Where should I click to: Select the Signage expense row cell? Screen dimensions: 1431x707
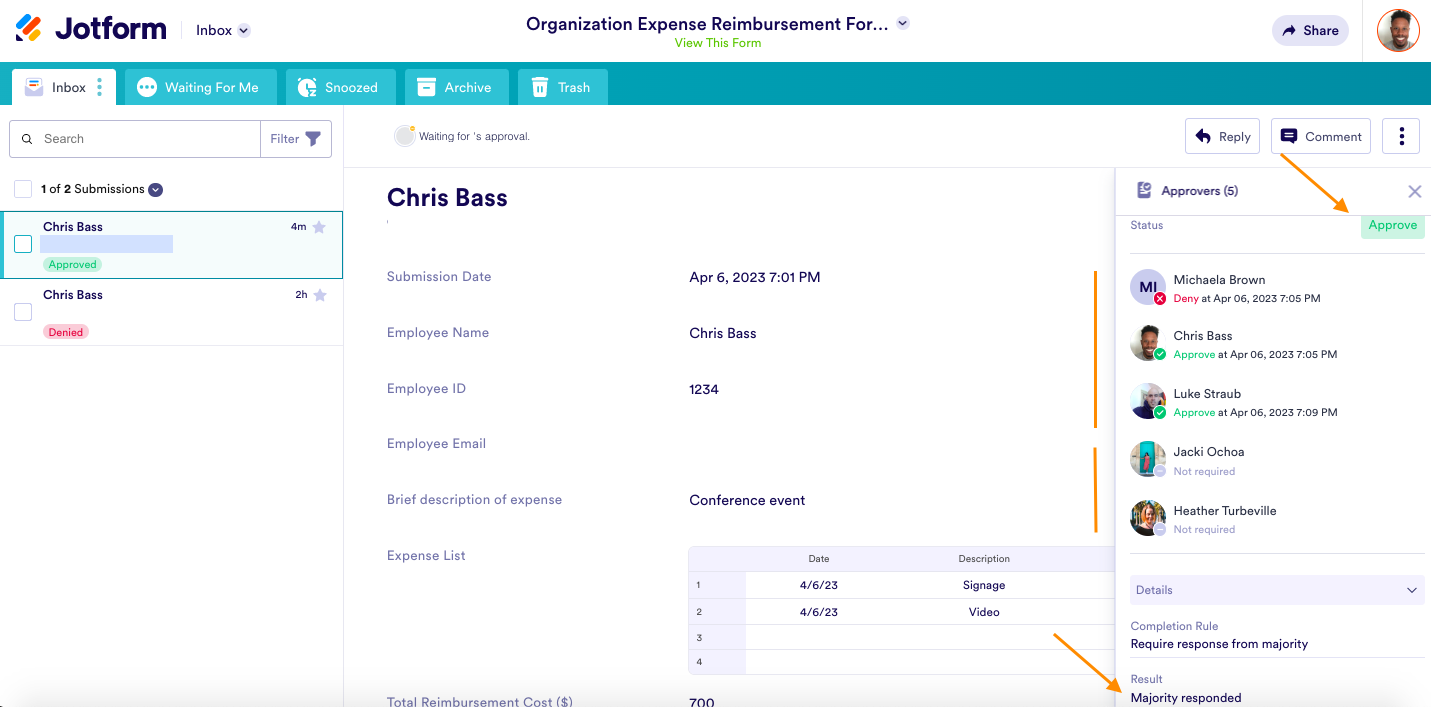click(983, 585)
